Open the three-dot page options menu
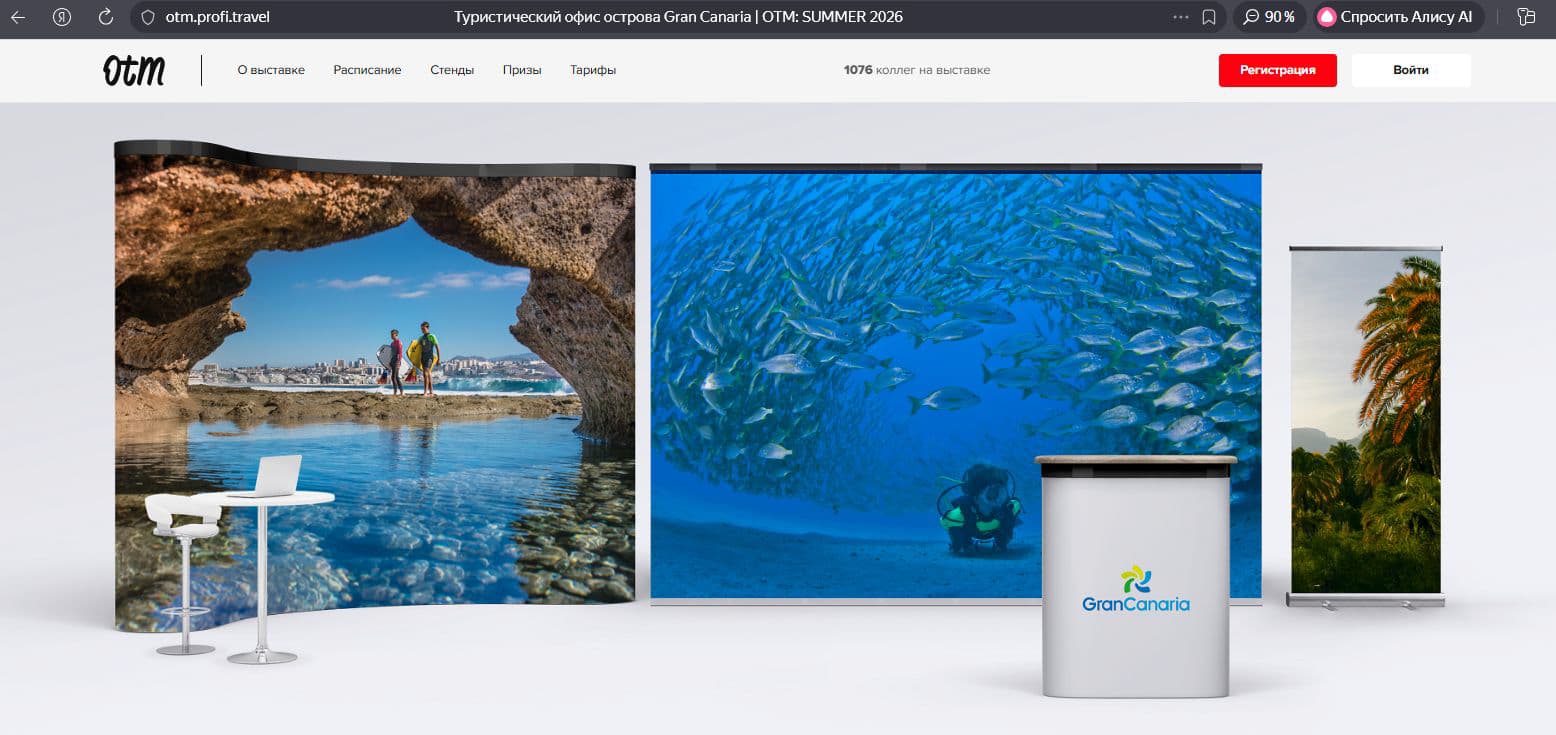Viewport: 1556px width, 735px height. click(x=1180, y=17)
